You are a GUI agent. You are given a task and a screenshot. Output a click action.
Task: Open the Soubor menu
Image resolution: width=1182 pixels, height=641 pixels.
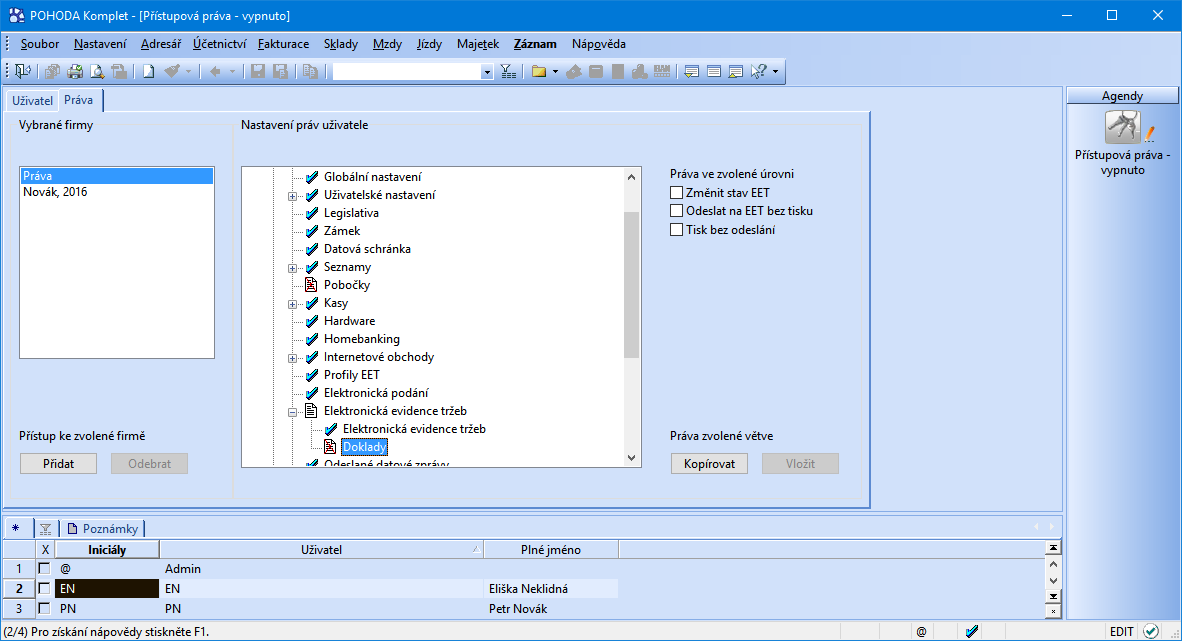coord(40,44)
